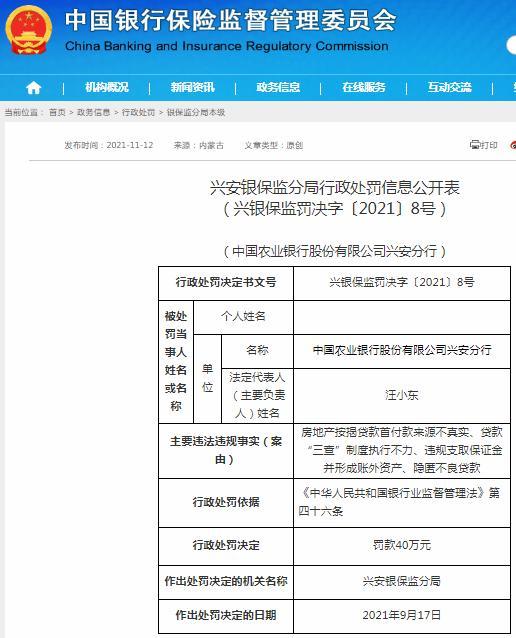Open the 互动交流 menu
This screenshot has height=638, width=516.
tap(449, 87)
